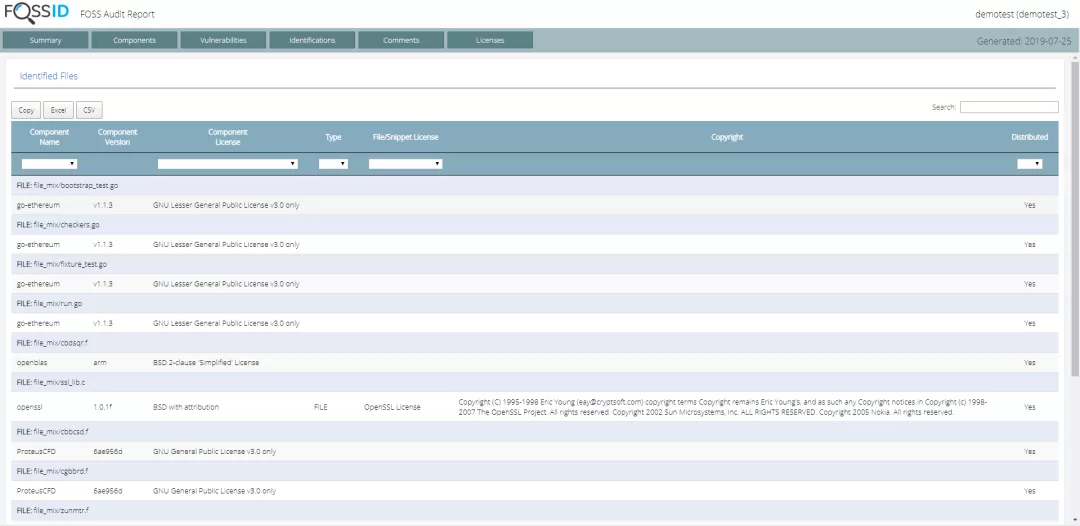Screen dimensions: 1080x526
Task: Click the openssl component name cell
Action: click(30, 407)
